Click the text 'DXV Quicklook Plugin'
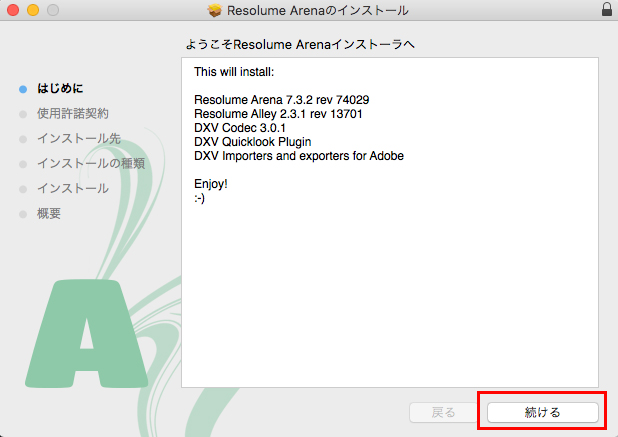 253,142
